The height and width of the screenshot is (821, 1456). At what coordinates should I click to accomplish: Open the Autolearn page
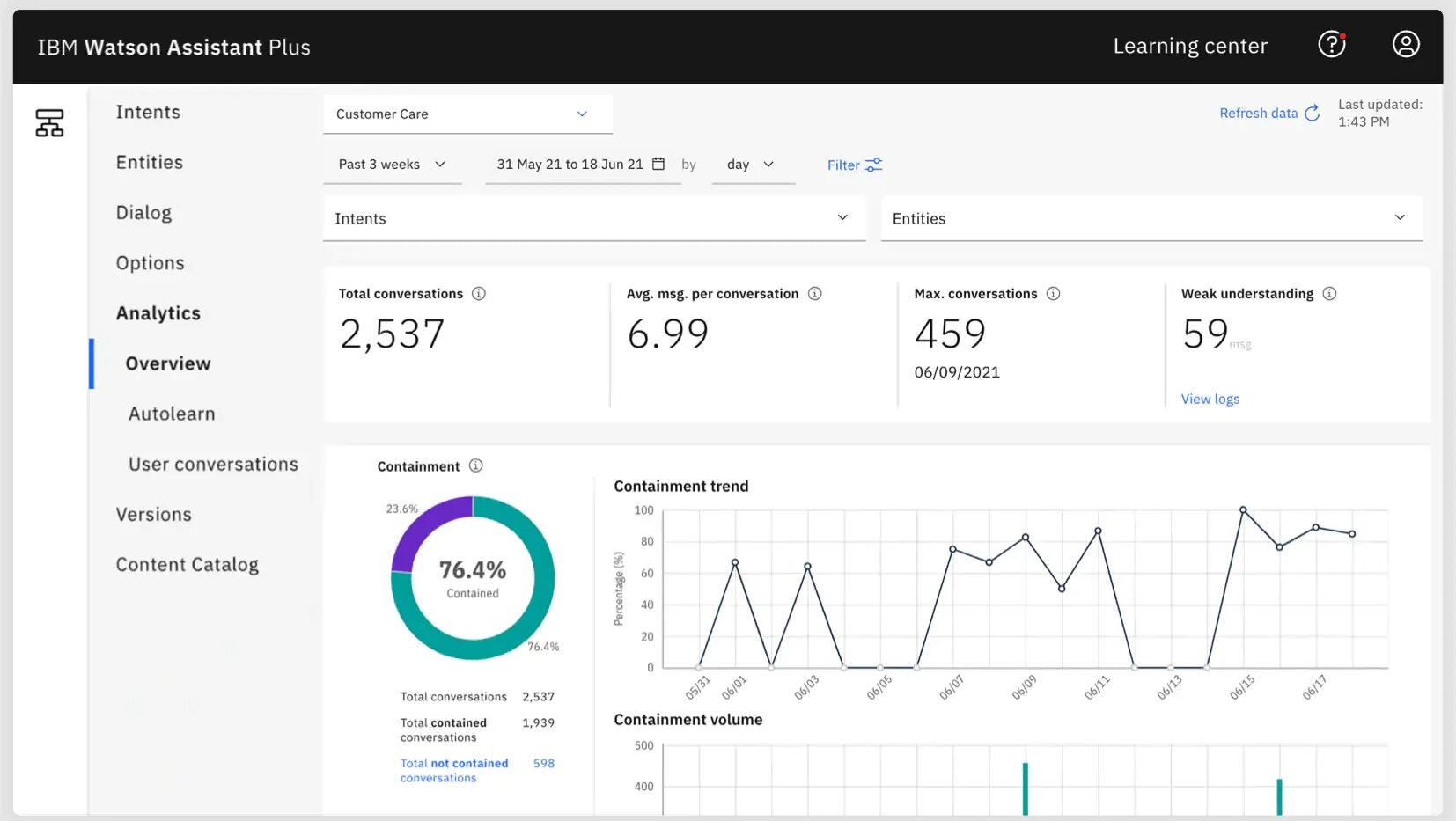[172, 414]
